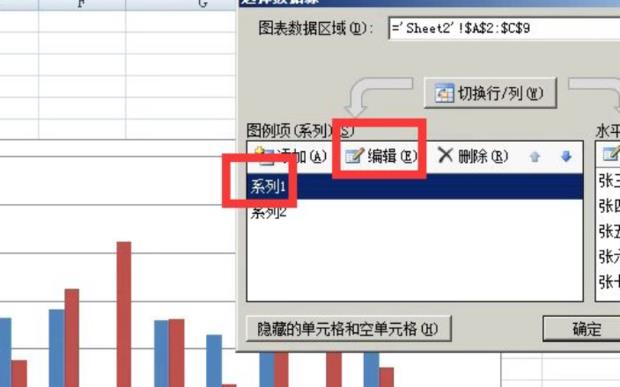Click the Switch Row/Column icon (切换行/列)

tap(444, 94)
